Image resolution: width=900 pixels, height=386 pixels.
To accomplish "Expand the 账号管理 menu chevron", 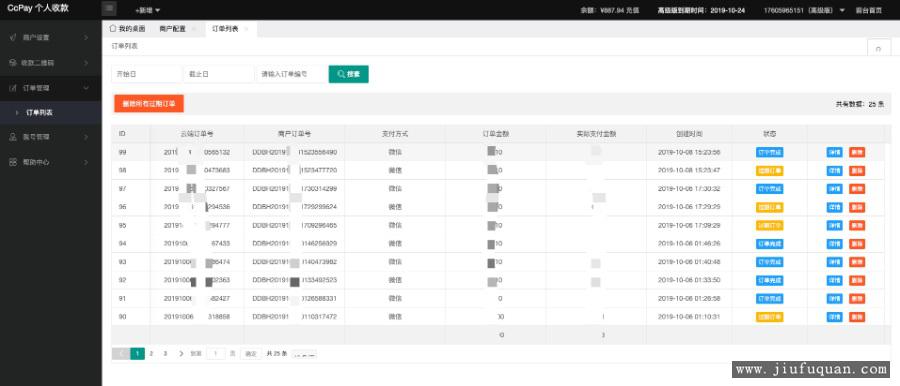I will click(x=86, y=137).
